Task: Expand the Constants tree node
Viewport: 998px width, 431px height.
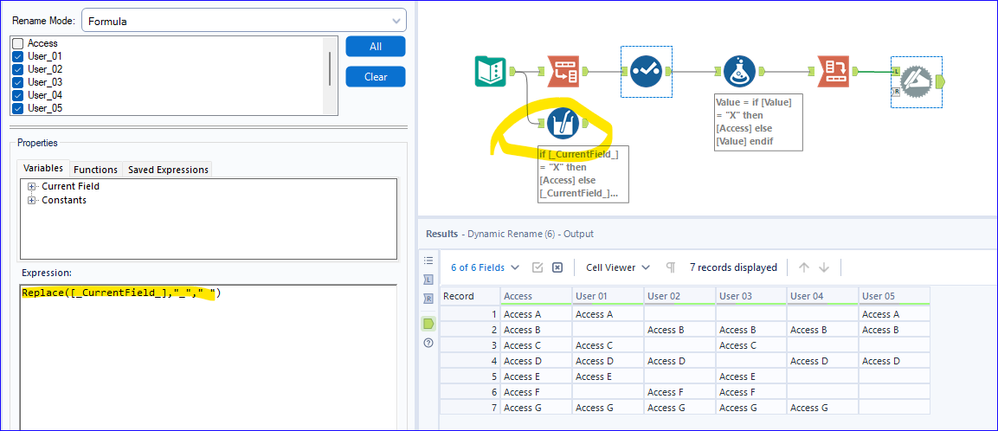Action: click(31, 200)
